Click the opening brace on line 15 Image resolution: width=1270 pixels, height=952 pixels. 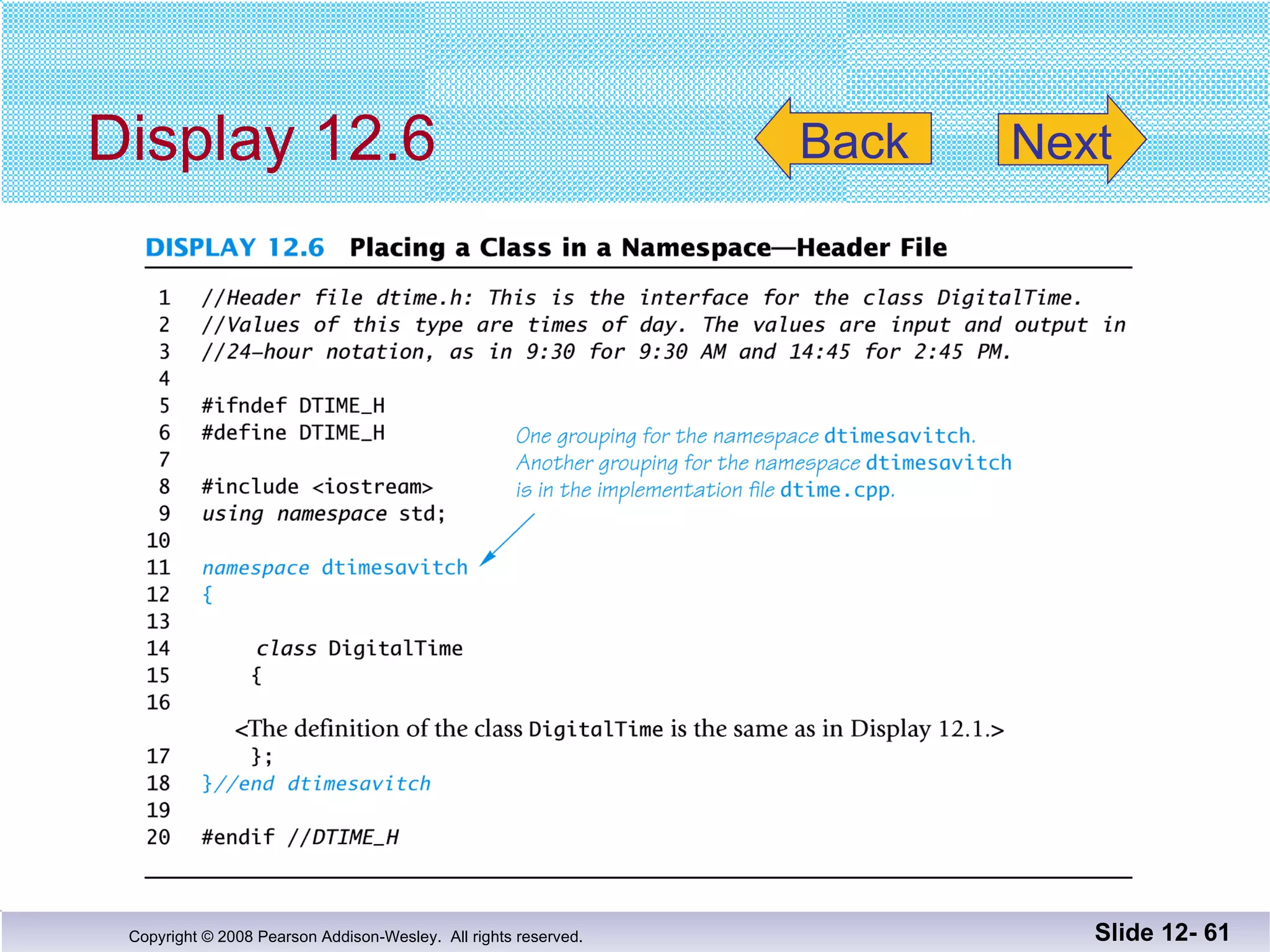[257, 676]
